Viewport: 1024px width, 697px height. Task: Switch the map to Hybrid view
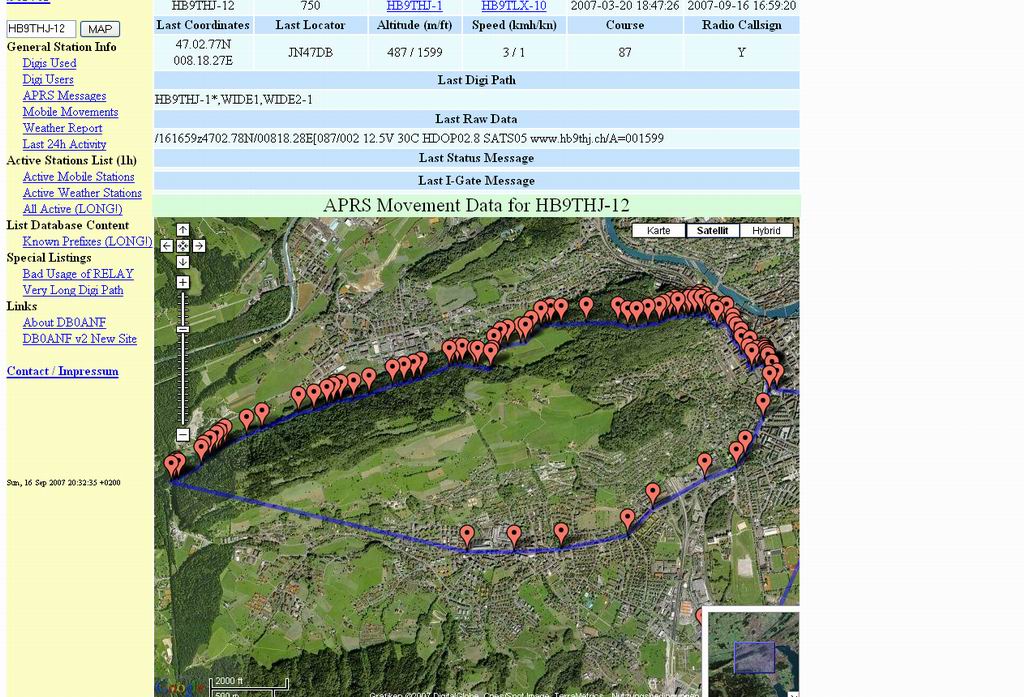[766, 231]
